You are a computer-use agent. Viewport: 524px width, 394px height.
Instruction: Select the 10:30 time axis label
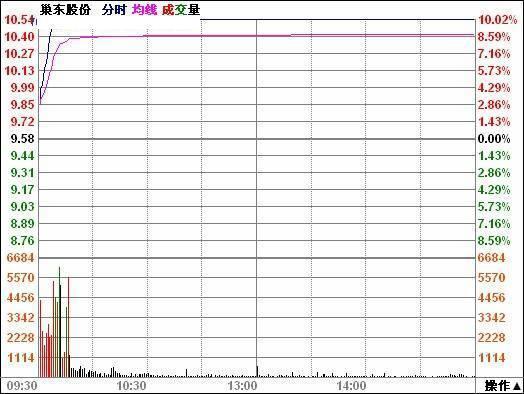pos(131,386)
